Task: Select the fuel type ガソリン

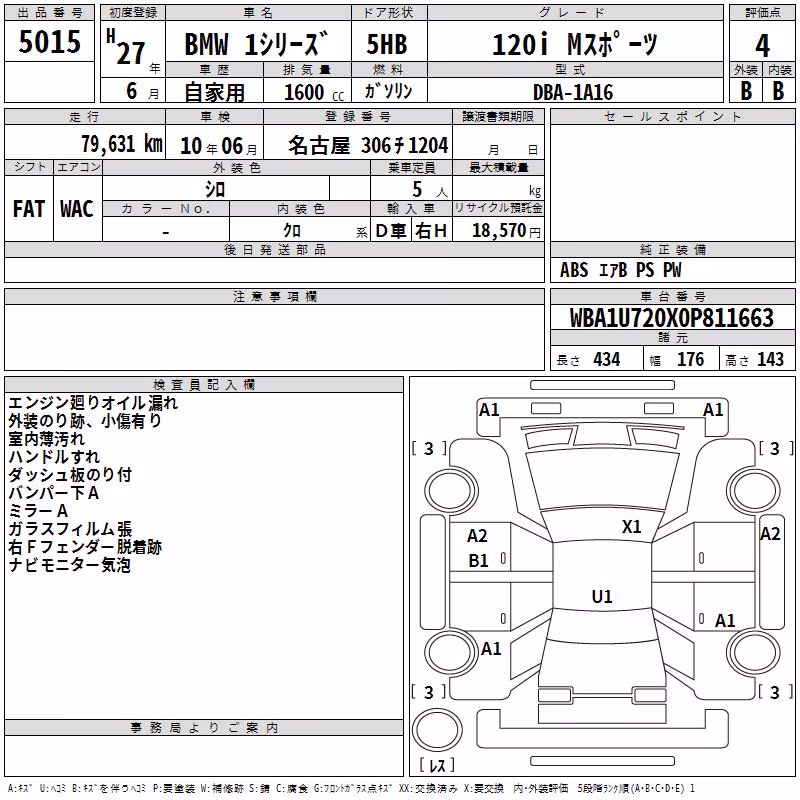Action: (388, 91)
